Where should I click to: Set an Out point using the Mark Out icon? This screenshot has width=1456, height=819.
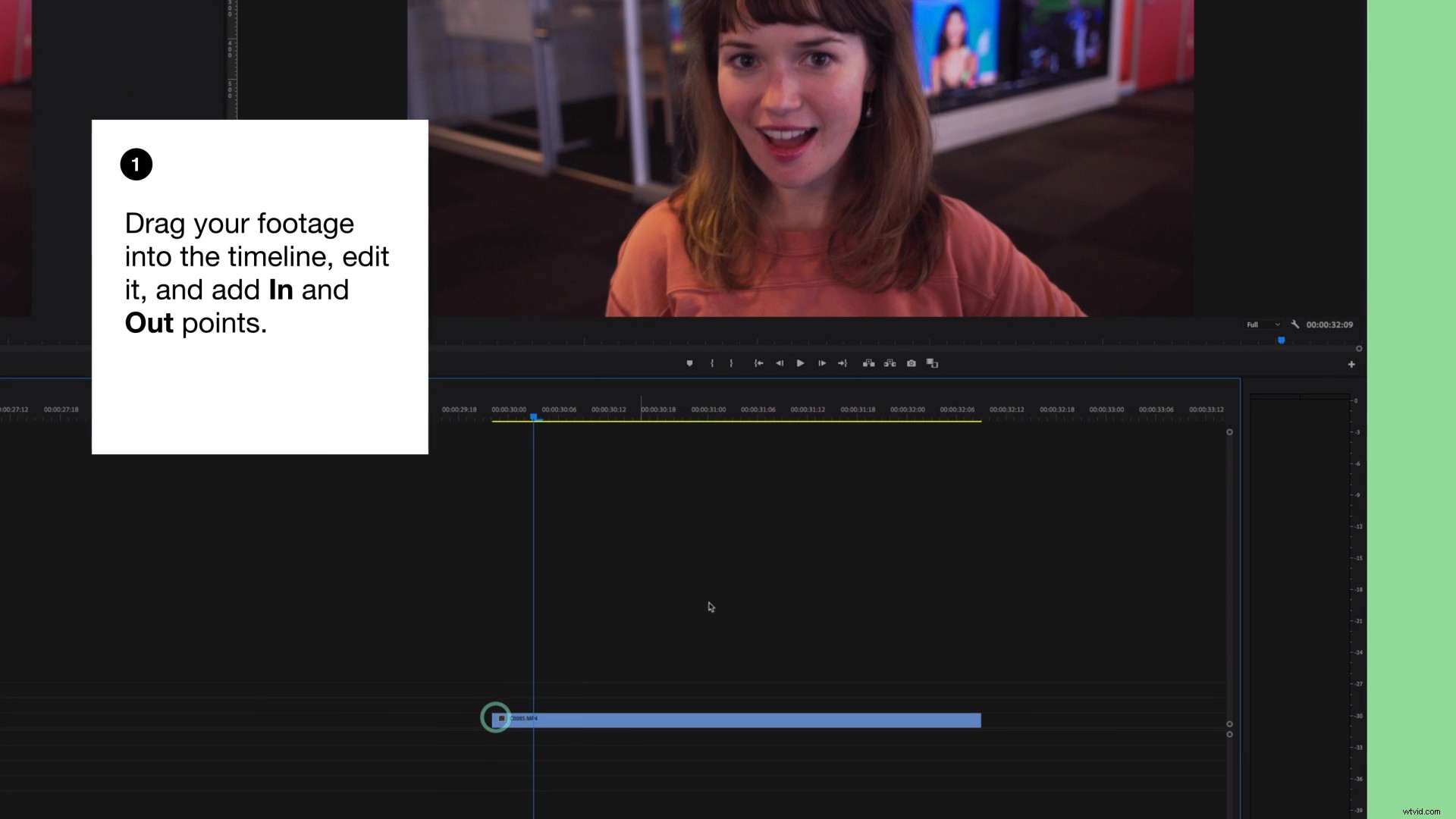click(731, 363)
